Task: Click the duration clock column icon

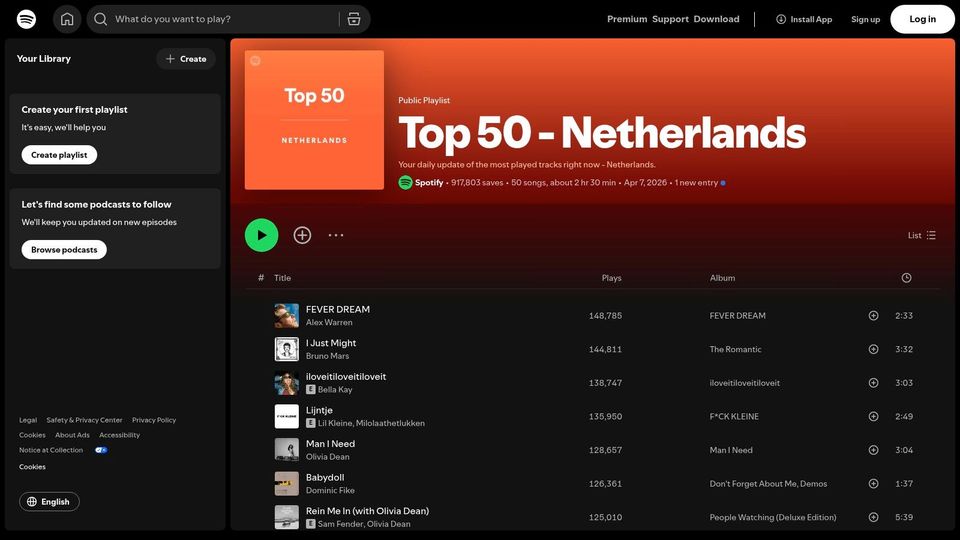Action: pos(906,278)
